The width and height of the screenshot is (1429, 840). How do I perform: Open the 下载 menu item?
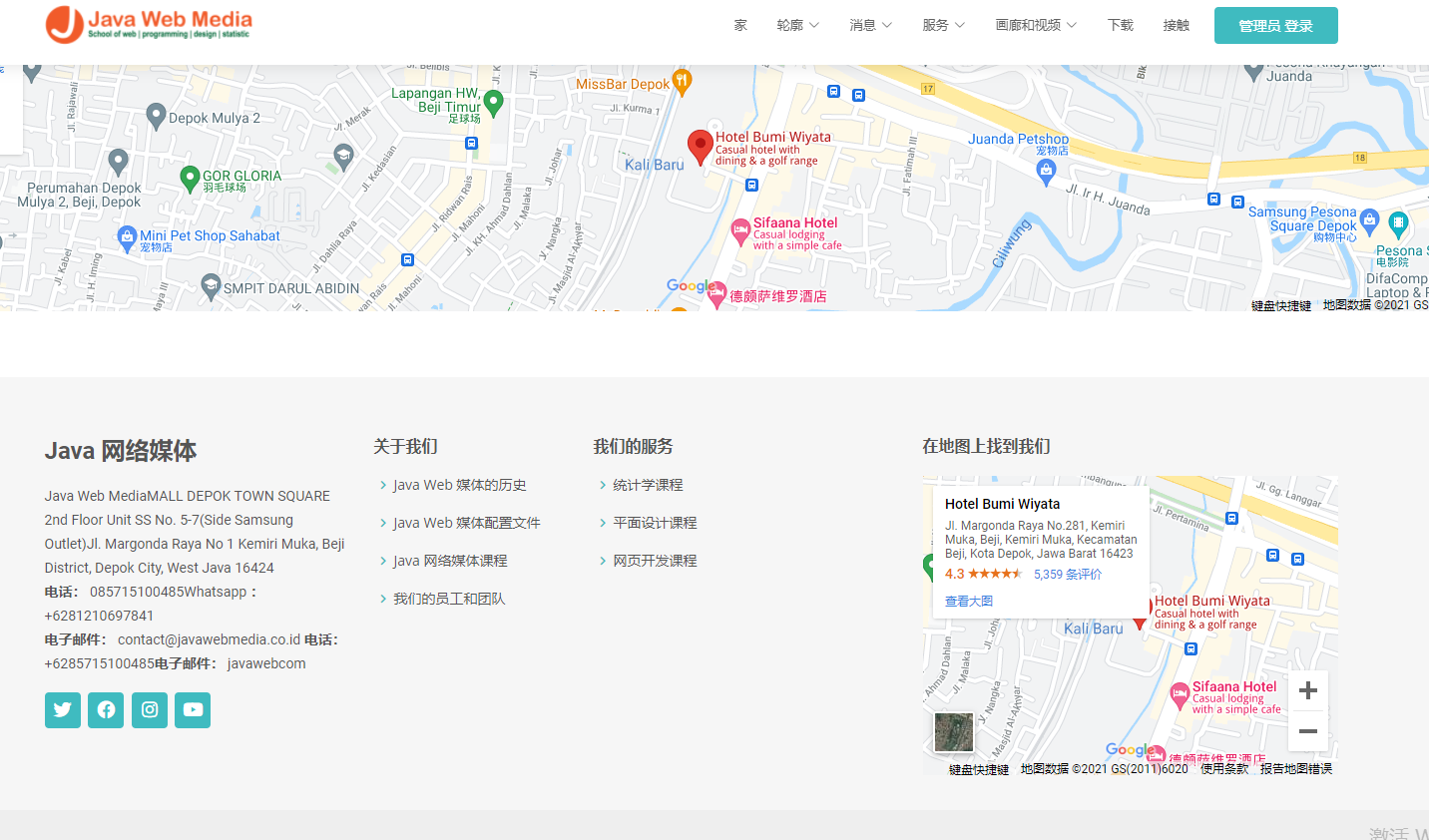coord(1121,25)
